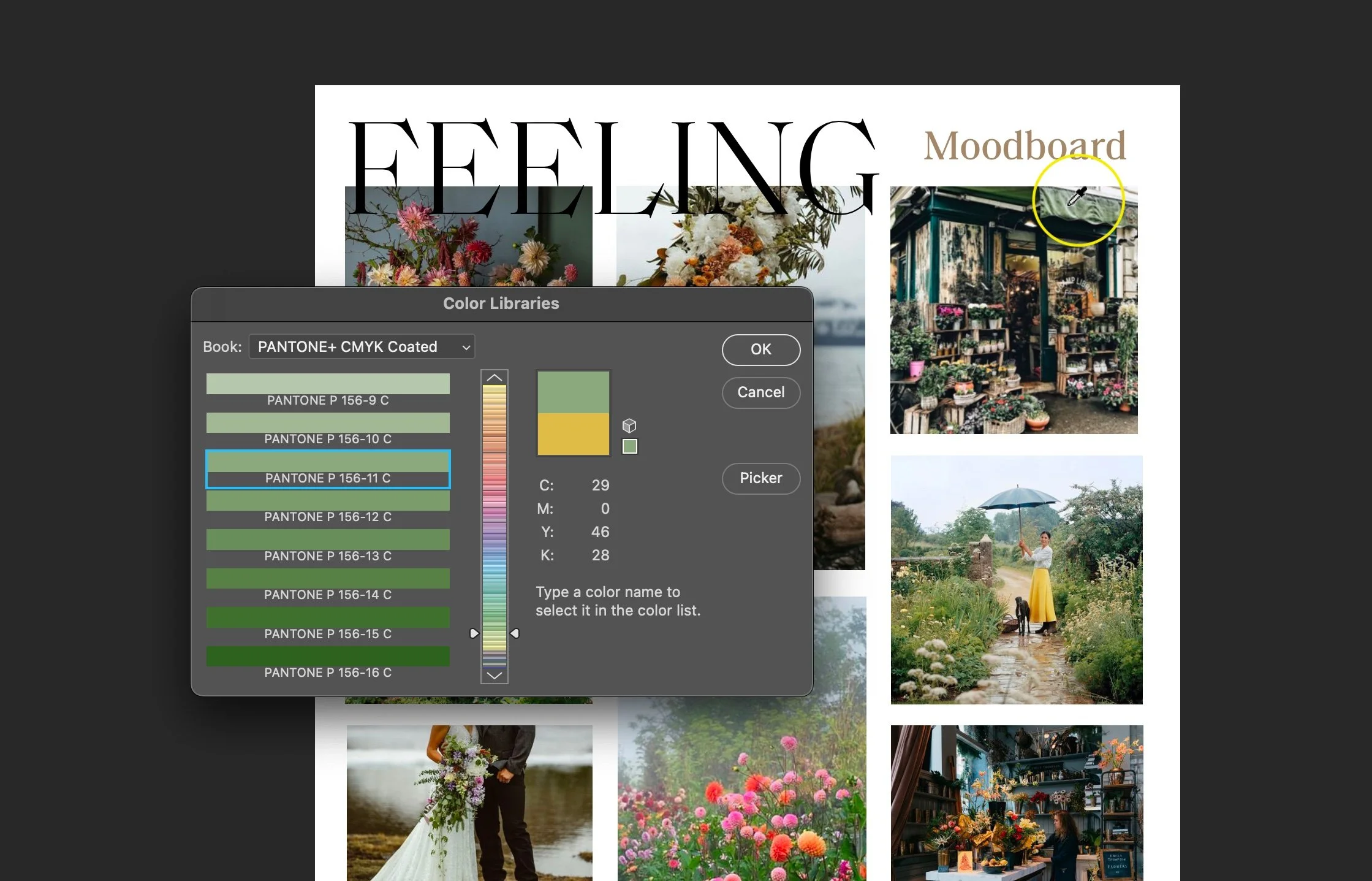1372x881 pixels.
Task: Select PANTONE P 156-10 C swatch
Action: 328,423
